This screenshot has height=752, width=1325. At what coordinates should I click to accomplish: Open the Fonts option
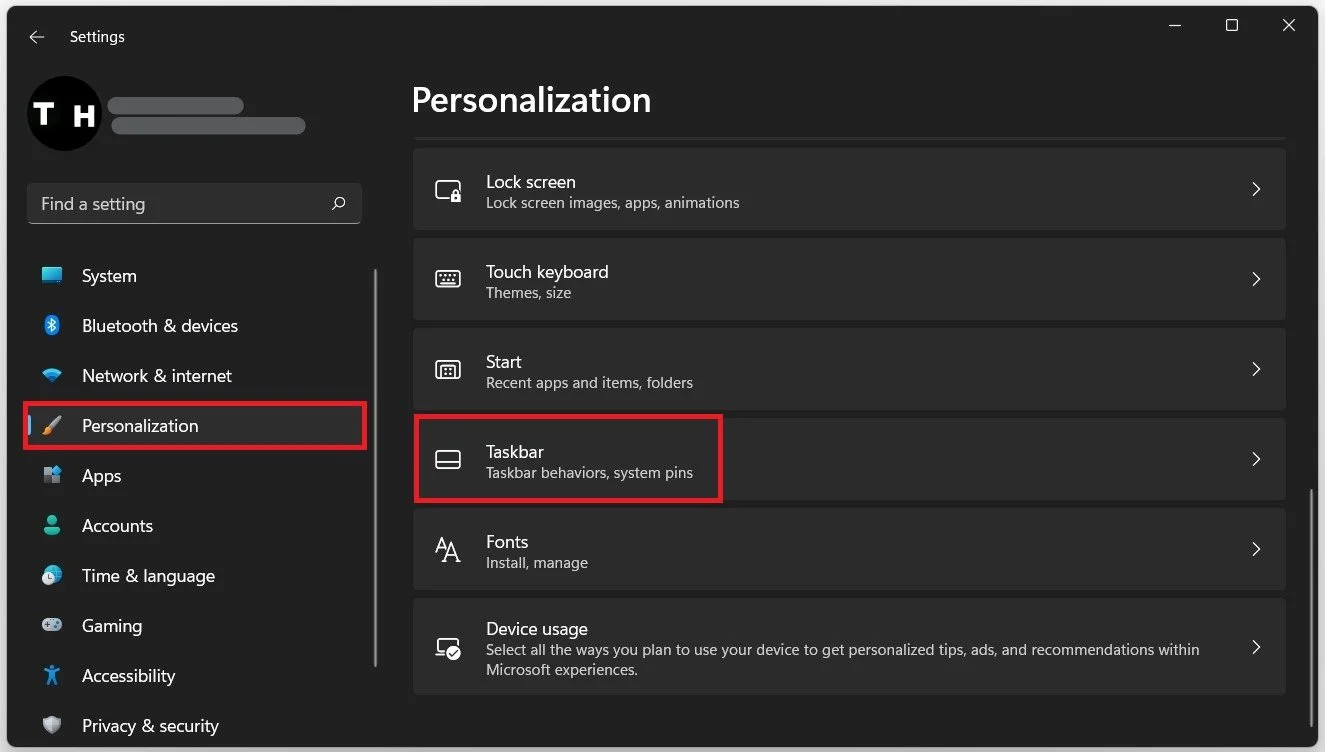point(849,549)
